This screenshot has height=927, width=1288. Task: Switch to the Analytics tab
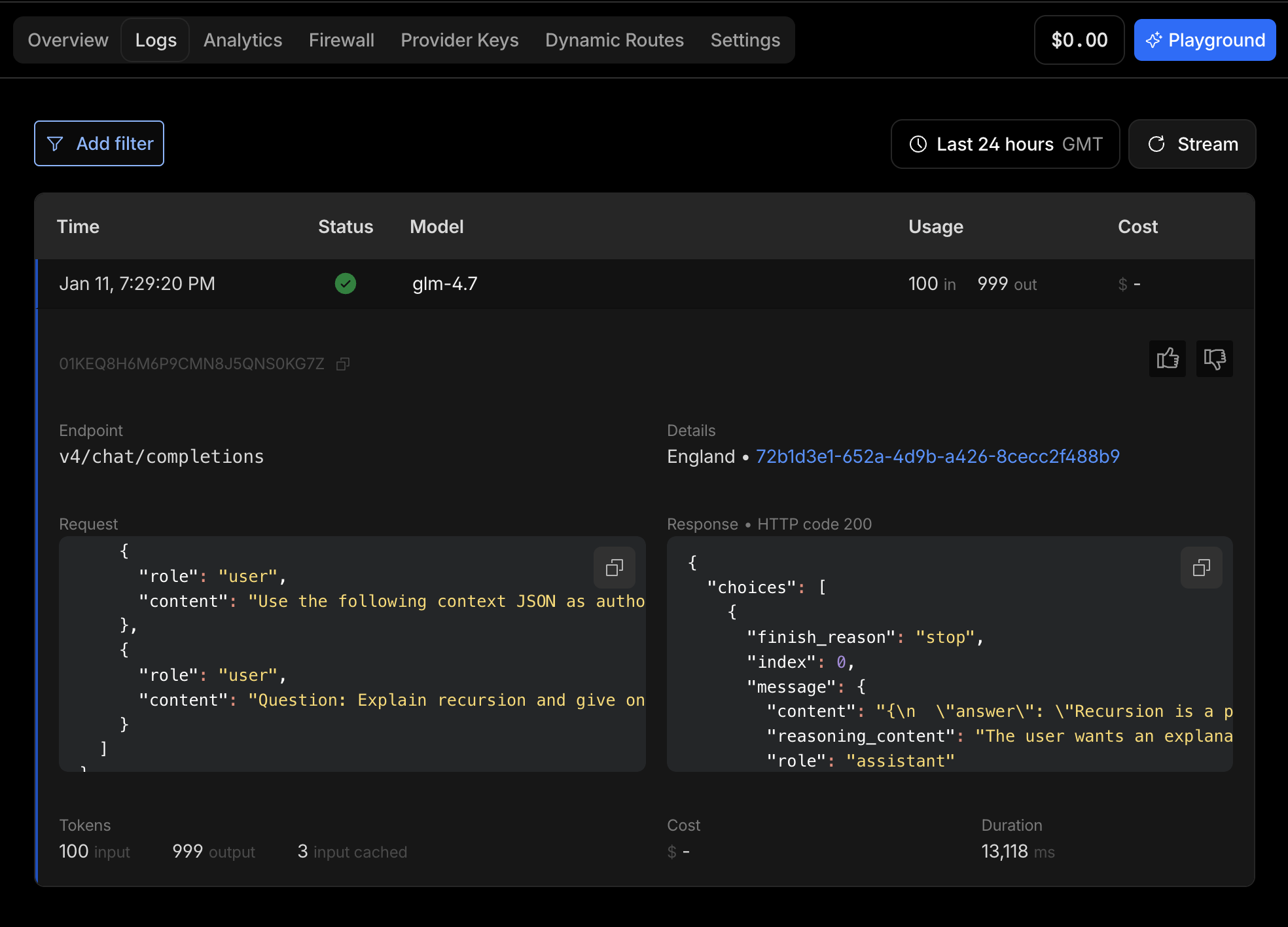pos(243,40)
